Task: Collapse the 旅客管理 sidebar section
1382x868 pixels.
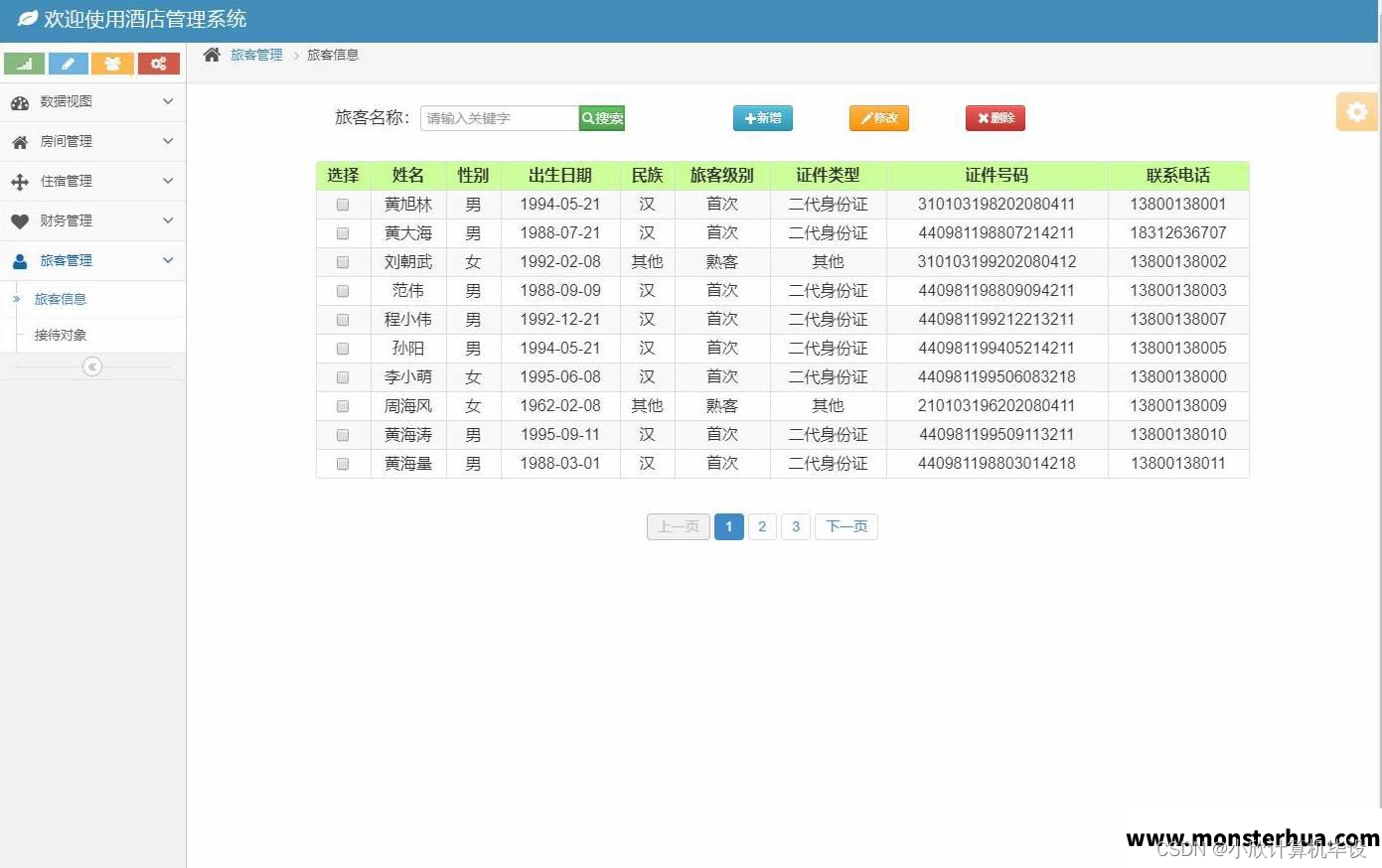Action: (x=92, y=260)
